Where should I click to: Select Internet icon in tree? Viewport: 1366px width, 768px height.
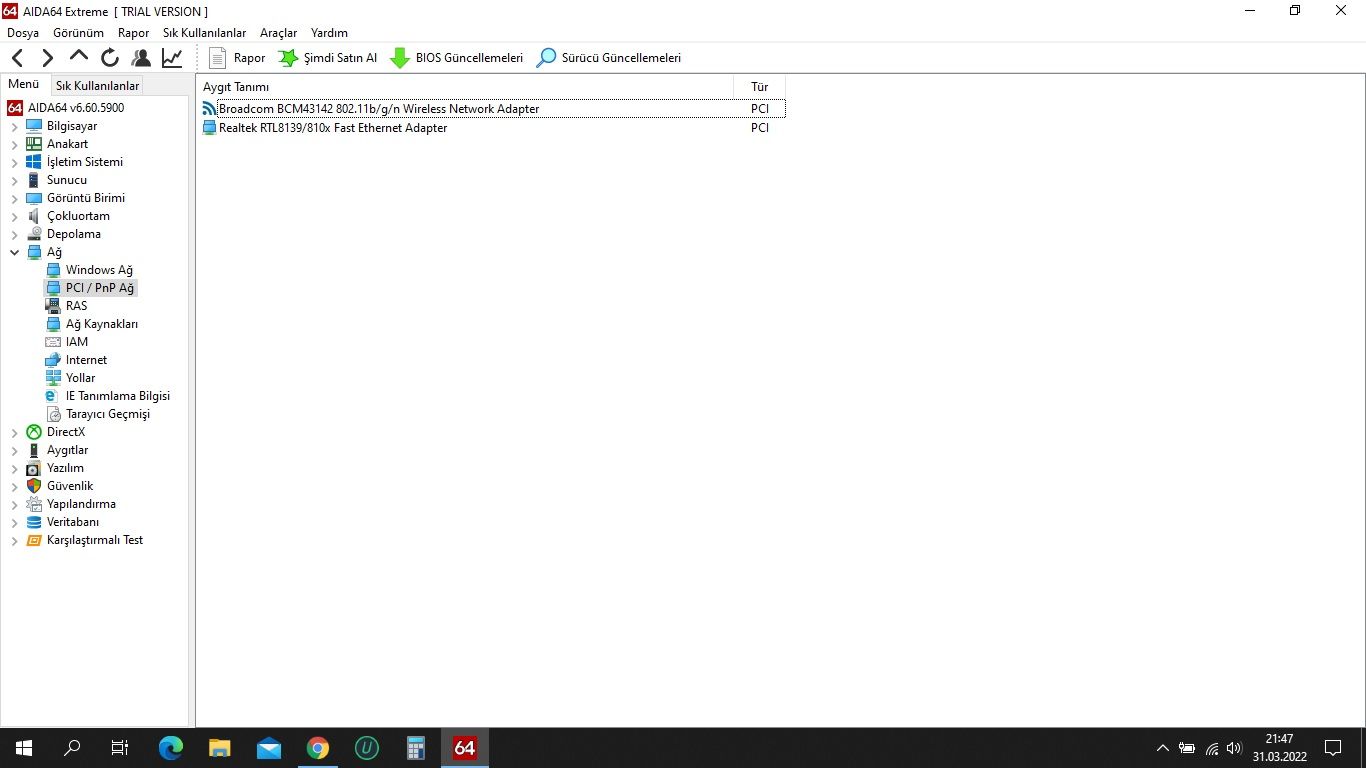[53, 360]
